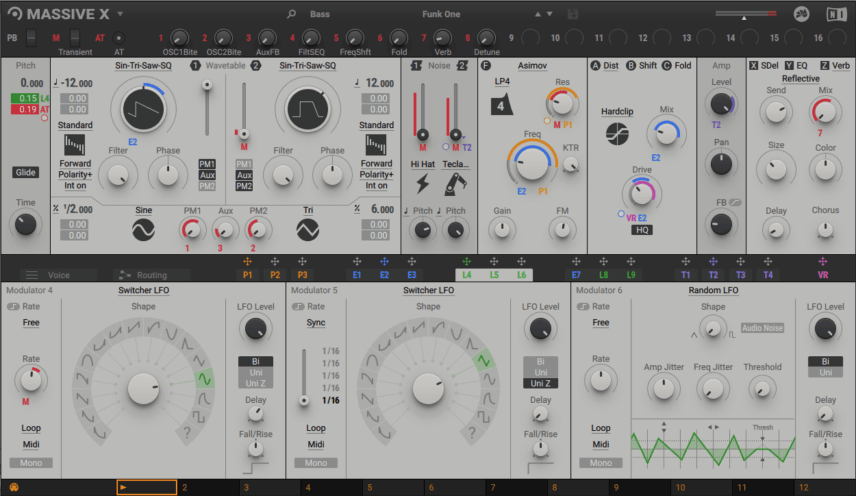Click the oscillator 1 pitch value -12.000
Screen dimensions: 856x496
click(76, 83)
